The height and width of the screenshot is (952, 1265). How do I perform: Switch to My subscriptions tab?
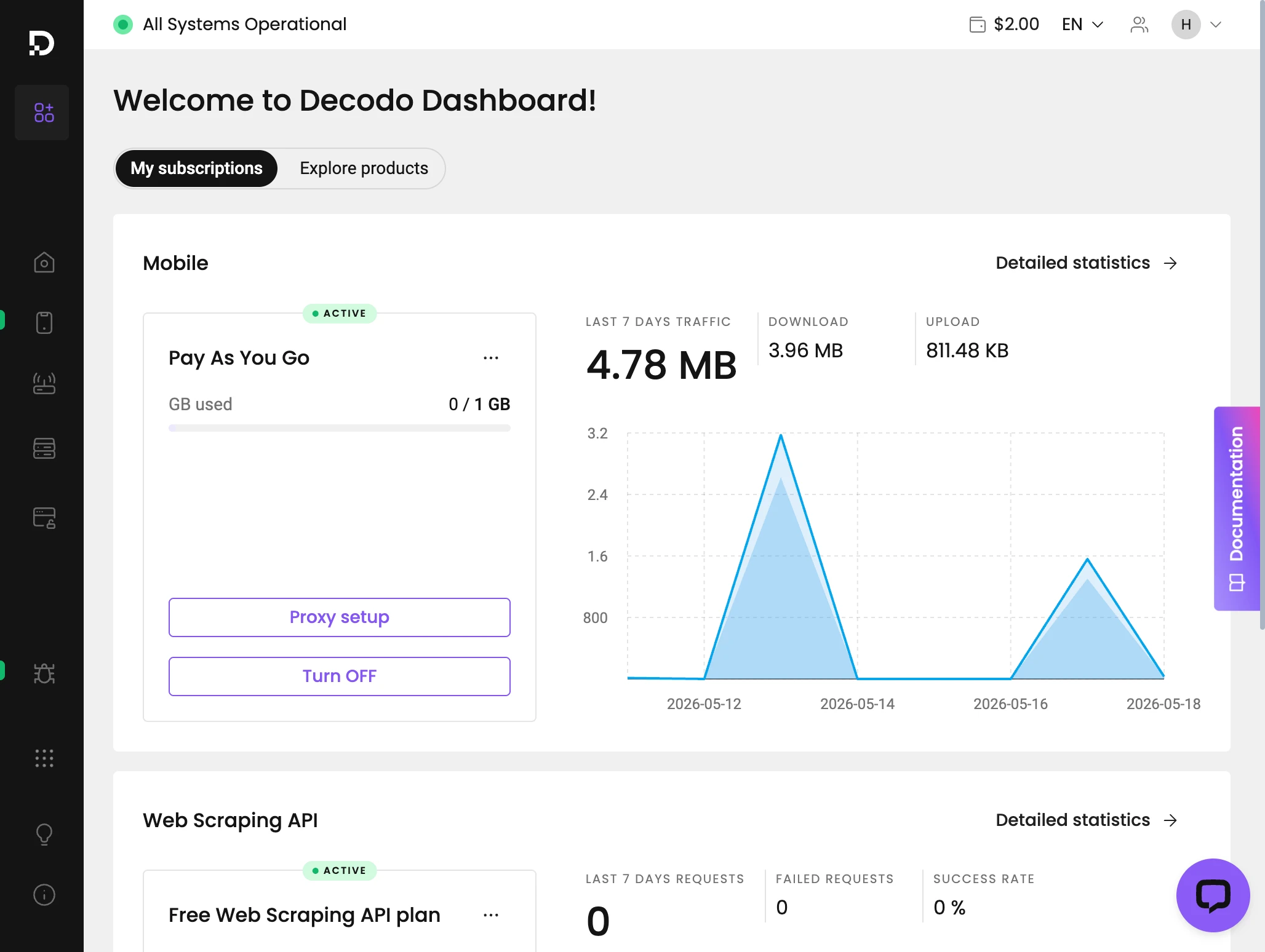click(196, 169)
